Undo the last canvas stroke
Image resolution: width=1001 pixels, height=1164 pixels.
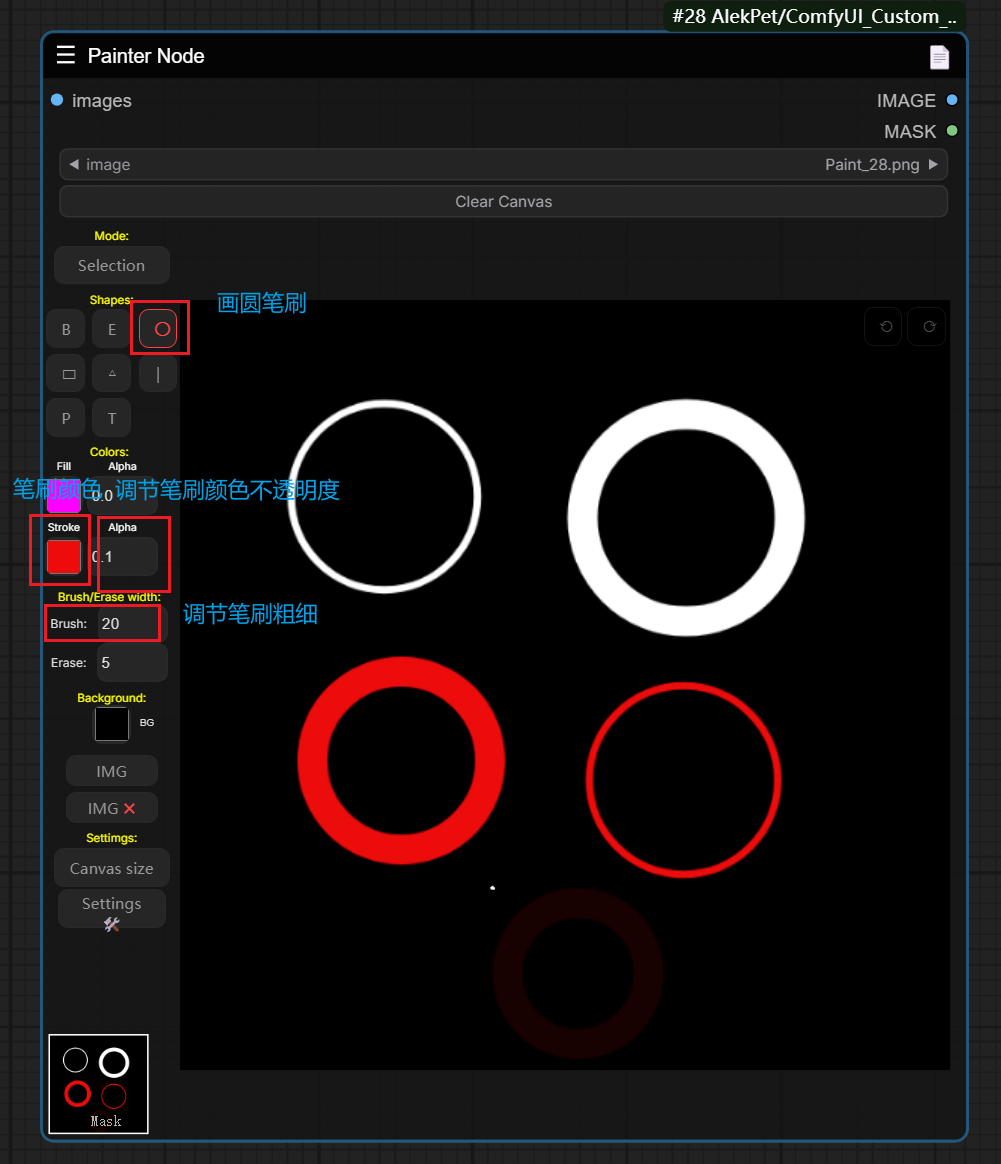tap(884, 327)
